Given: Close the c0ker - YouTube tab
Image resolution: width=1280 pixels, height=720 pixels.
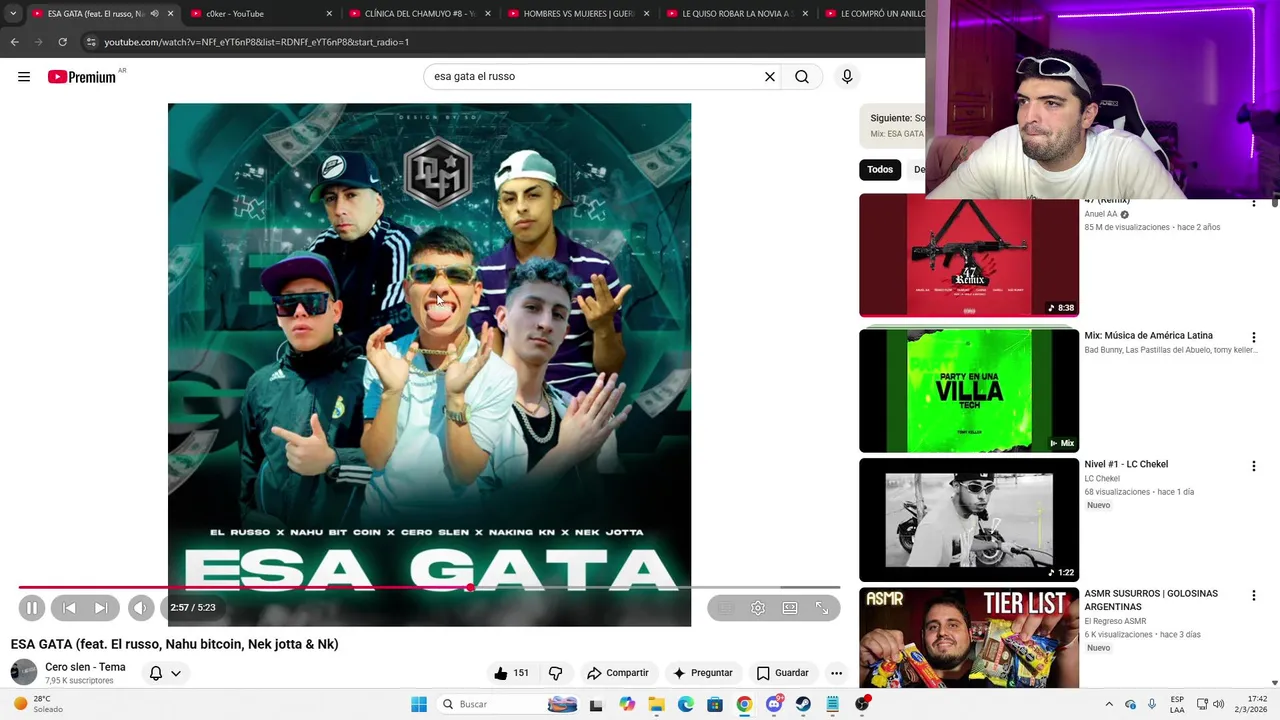Looking at the screenshot, I should pos(329,14).
